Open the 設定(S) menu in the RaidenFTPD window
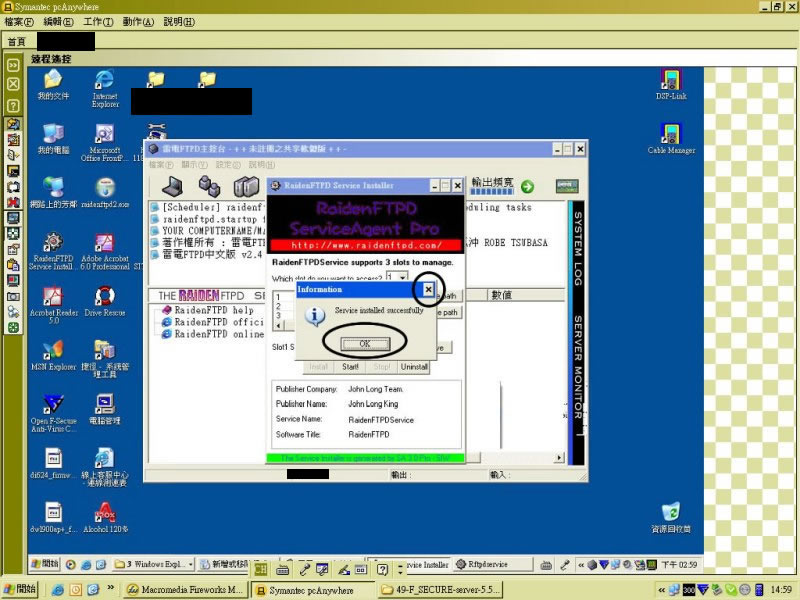Image resolution: width=800 pixels, height=600 pixels. 228,165
